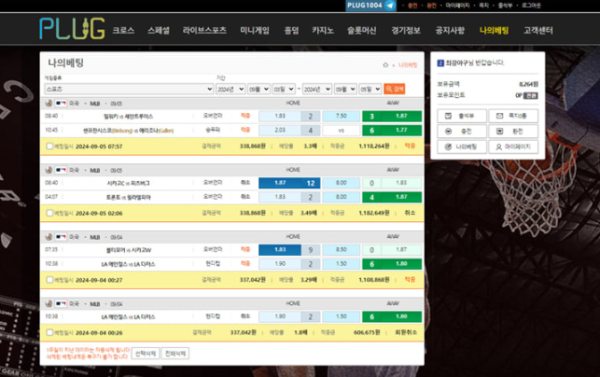
Task: Click the 시카고C vs 피츠버그 match row
Action: click(x=232, y=183)
